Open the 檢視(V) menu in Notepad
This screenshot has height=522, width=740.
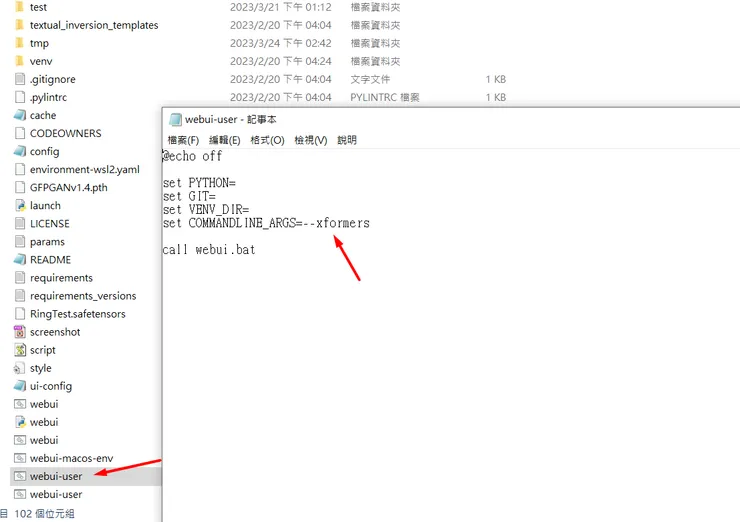(311, 140)
